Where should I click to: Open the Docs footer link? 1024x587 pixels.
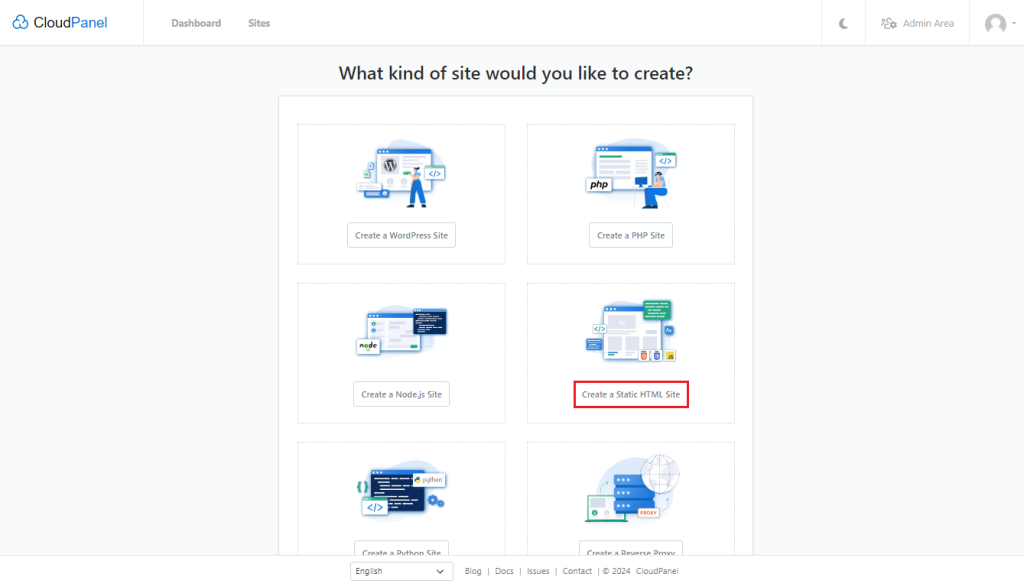coord(504,571)
